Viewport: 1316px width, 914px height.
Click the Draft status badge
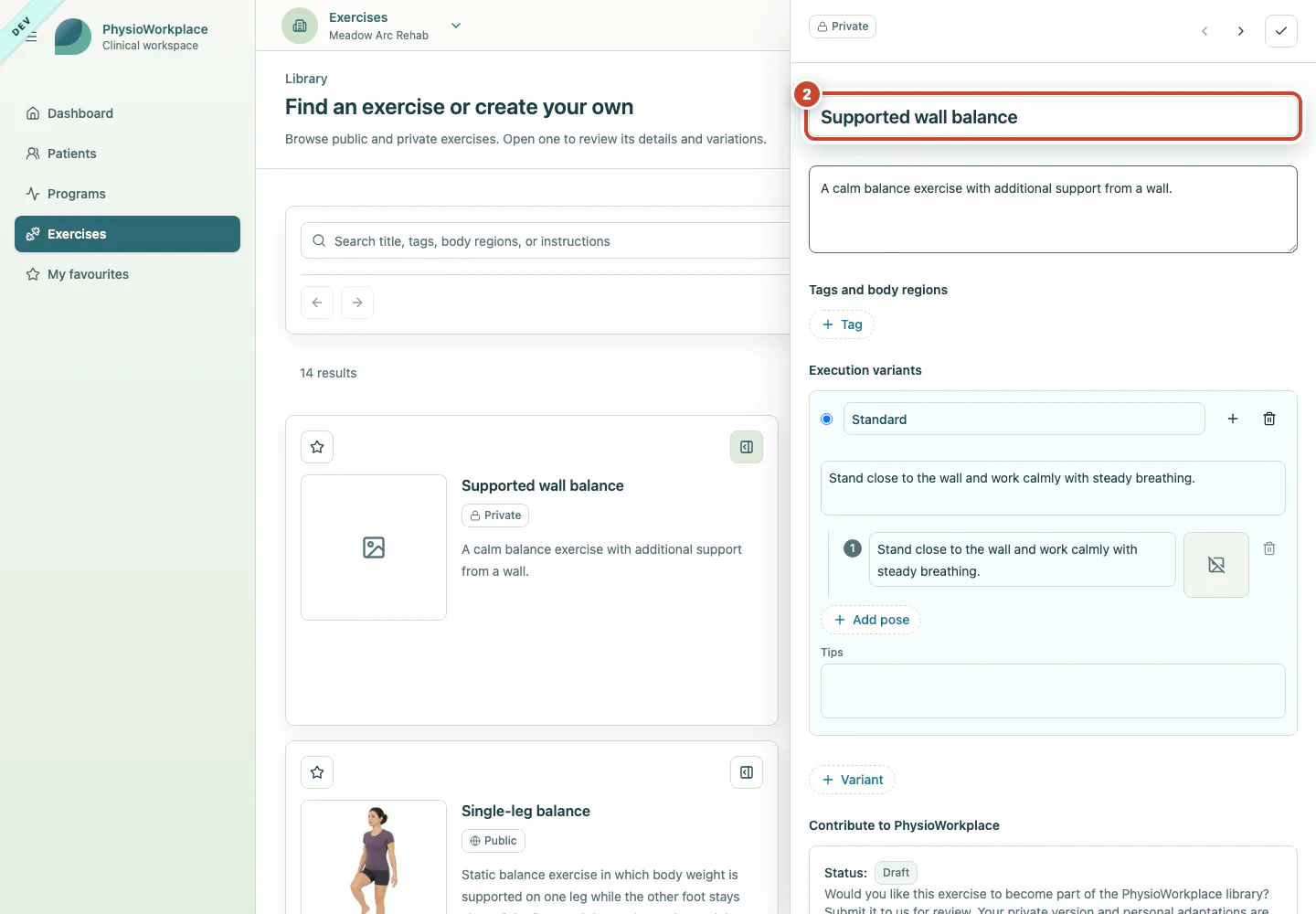pyautogui.click(x=896, y=873)
